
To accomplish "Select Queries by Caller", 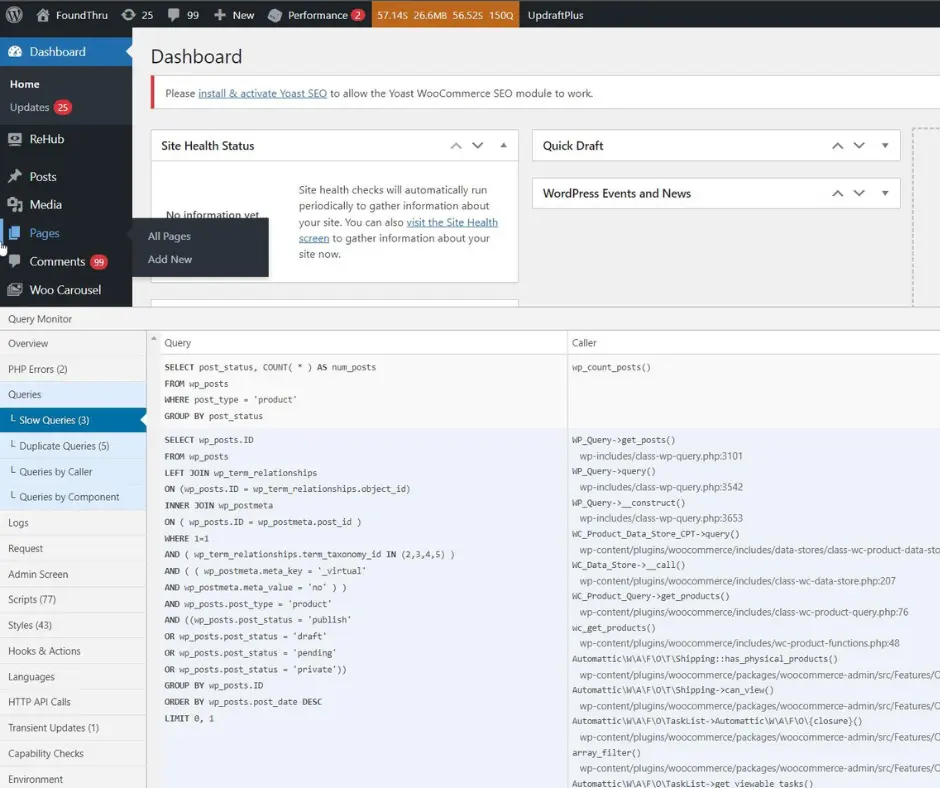I will tap(73, 472).
